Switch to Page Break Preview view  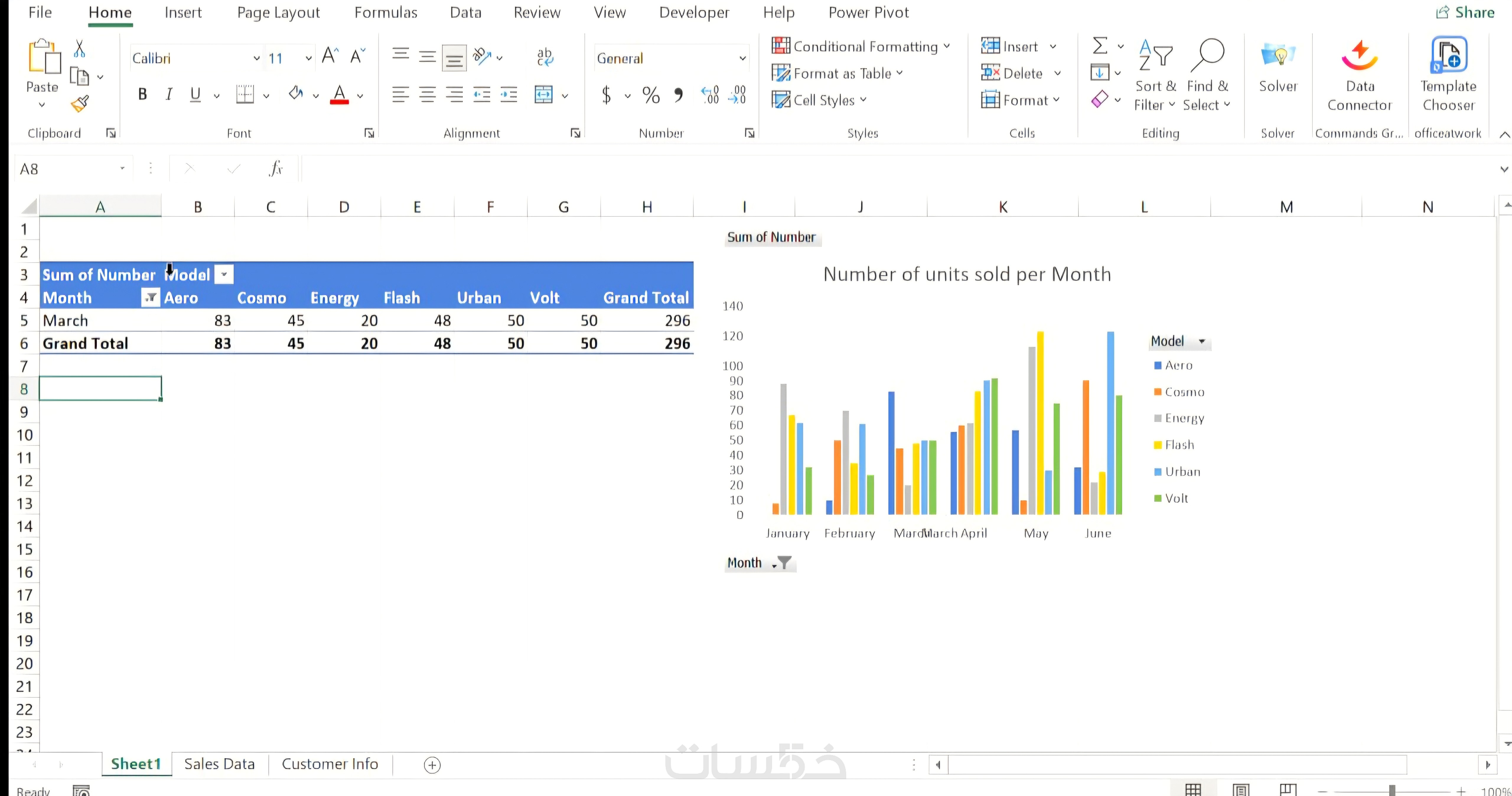(1288, 790)
